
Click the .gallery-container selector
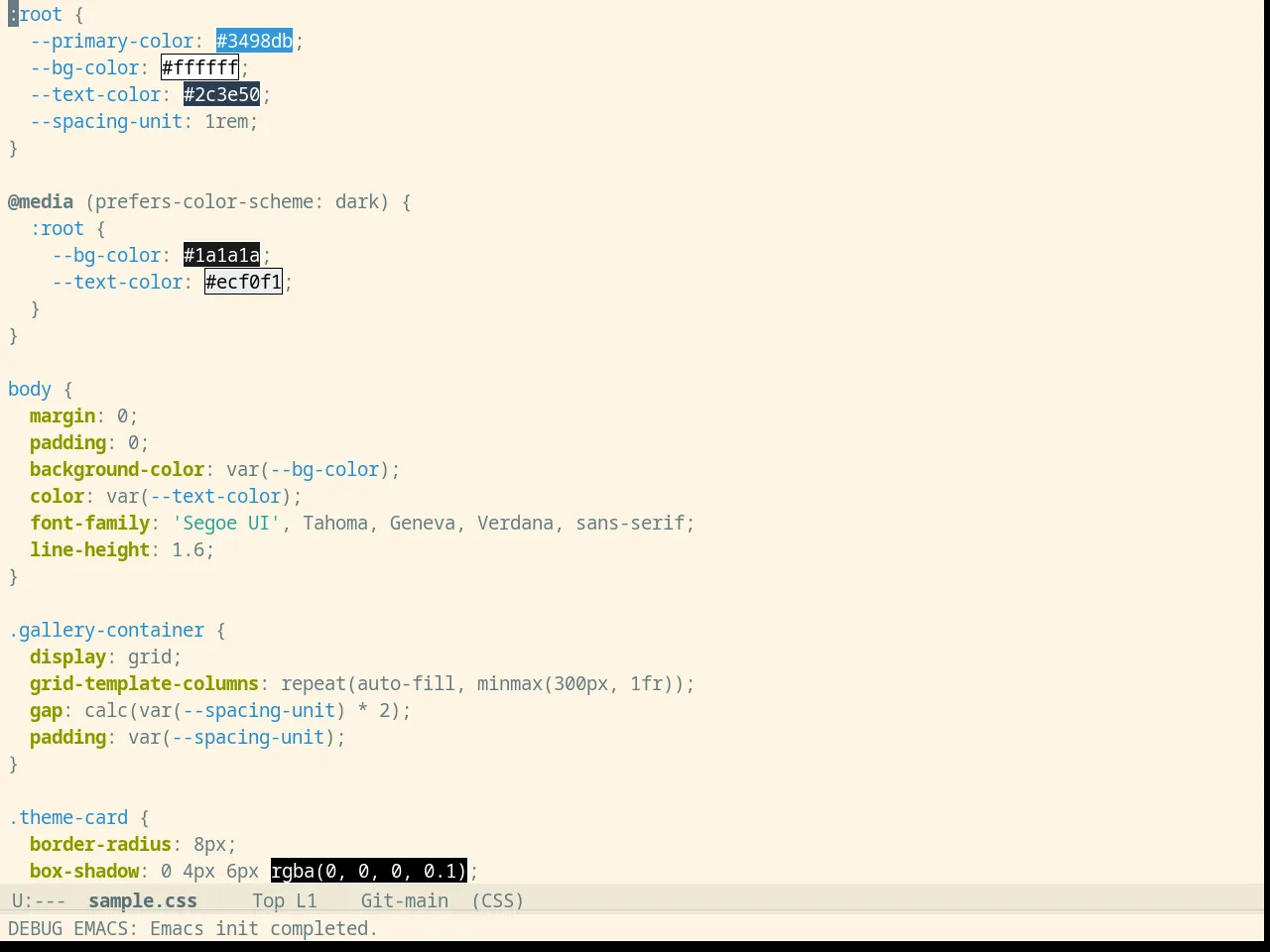tap(106, 630)
